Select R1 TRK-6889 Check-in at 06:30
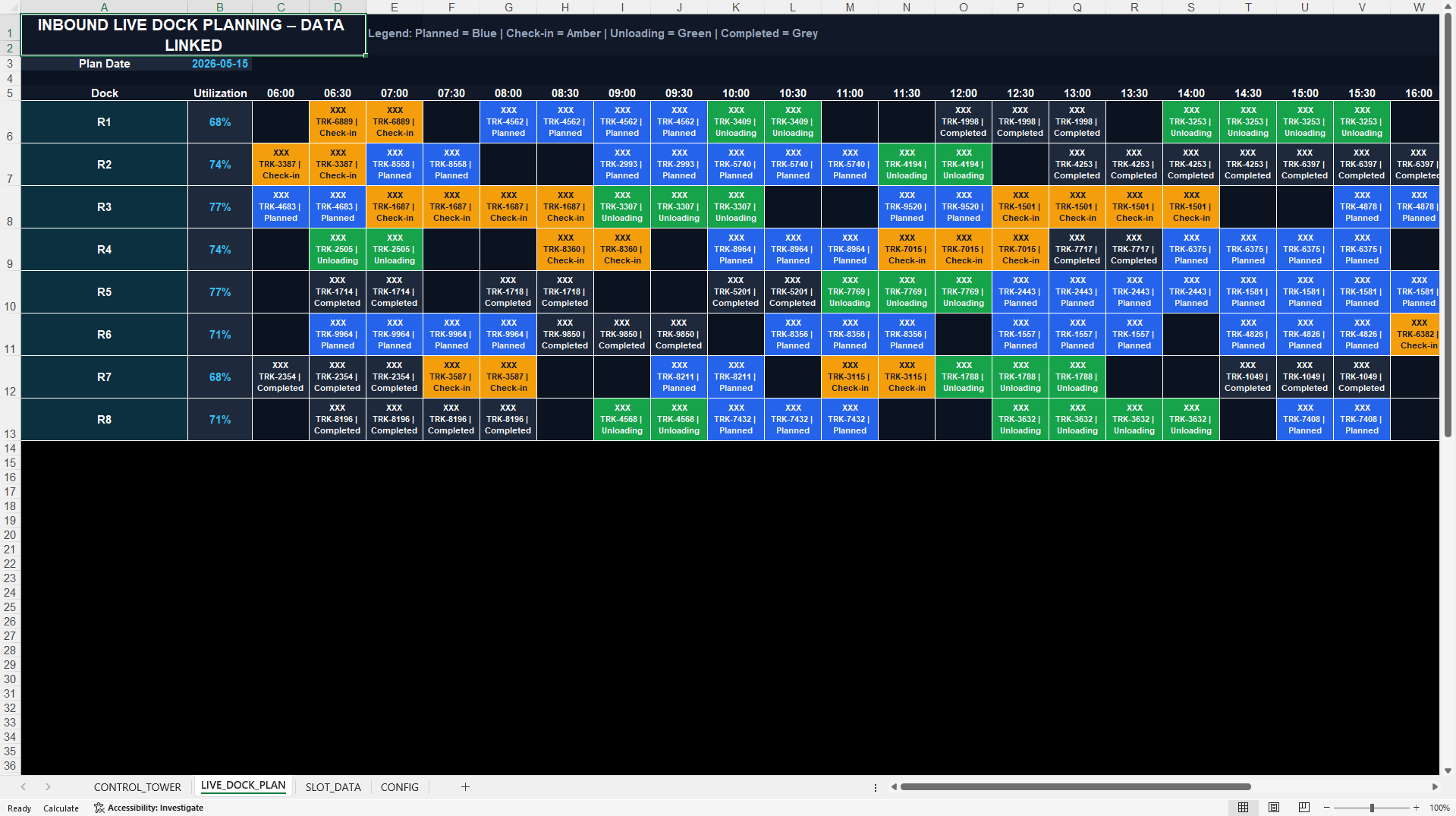This screenshot has width=1456, height=816. [338, 122]
